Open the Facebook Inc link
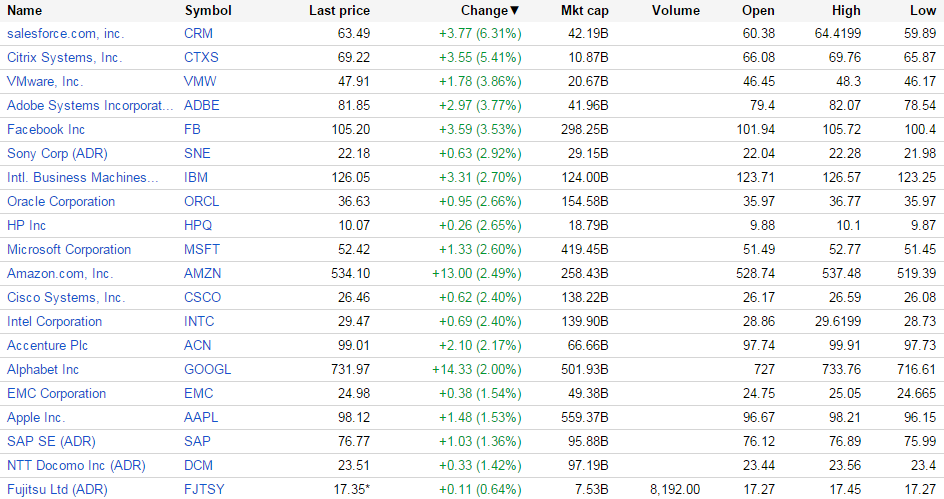The height and width of the screenshot is (499, 944). 46,129
